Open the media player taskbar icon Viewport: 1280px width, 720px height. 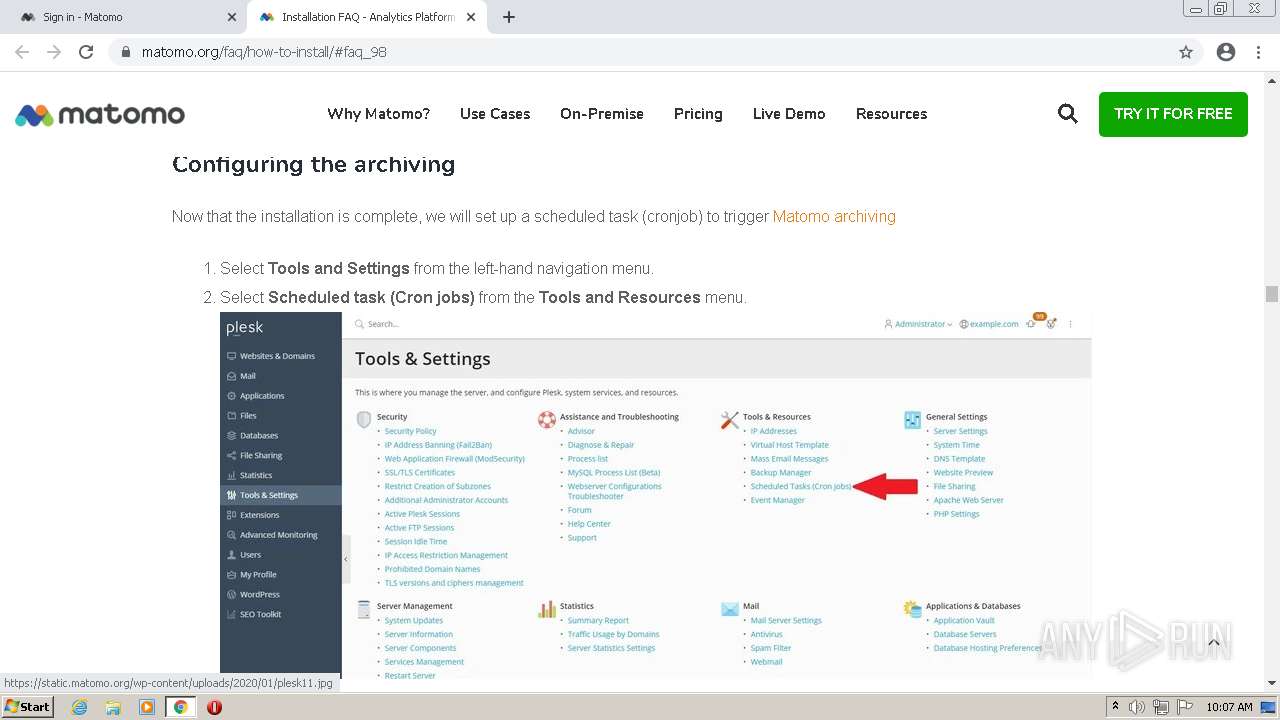click(x=147, y=707)
